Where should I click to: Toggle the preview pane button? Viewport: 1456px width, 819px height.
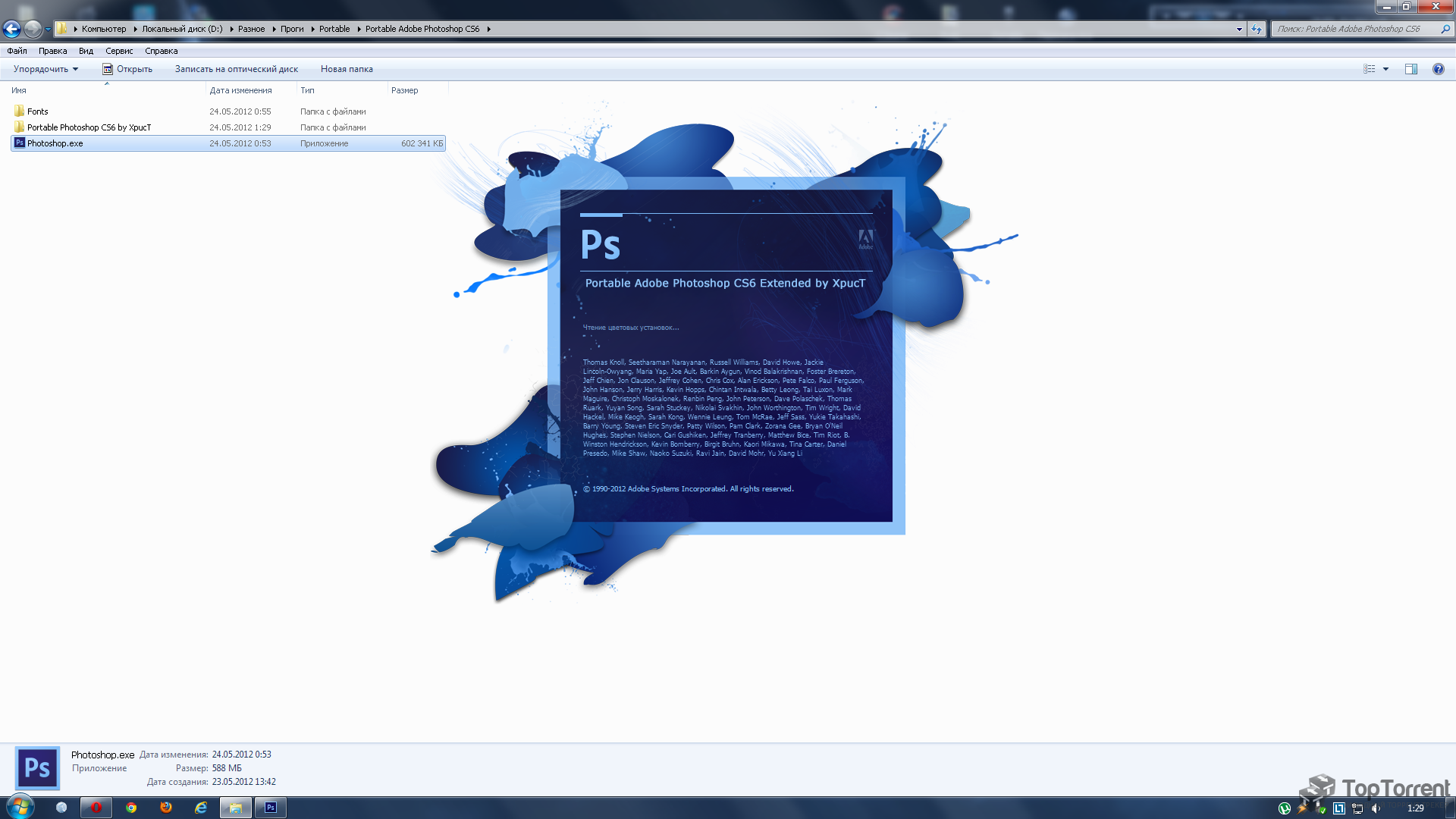[1410, 69]
